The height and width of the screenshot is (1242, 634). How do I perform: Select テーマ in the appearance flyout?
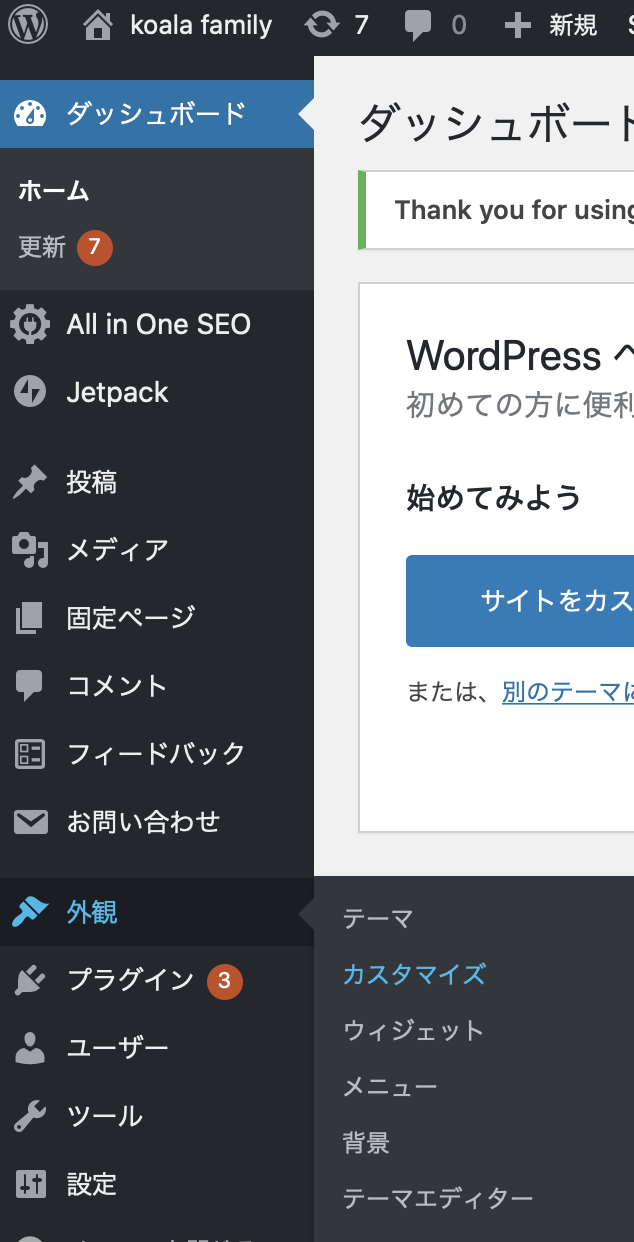tap(378, 918)
